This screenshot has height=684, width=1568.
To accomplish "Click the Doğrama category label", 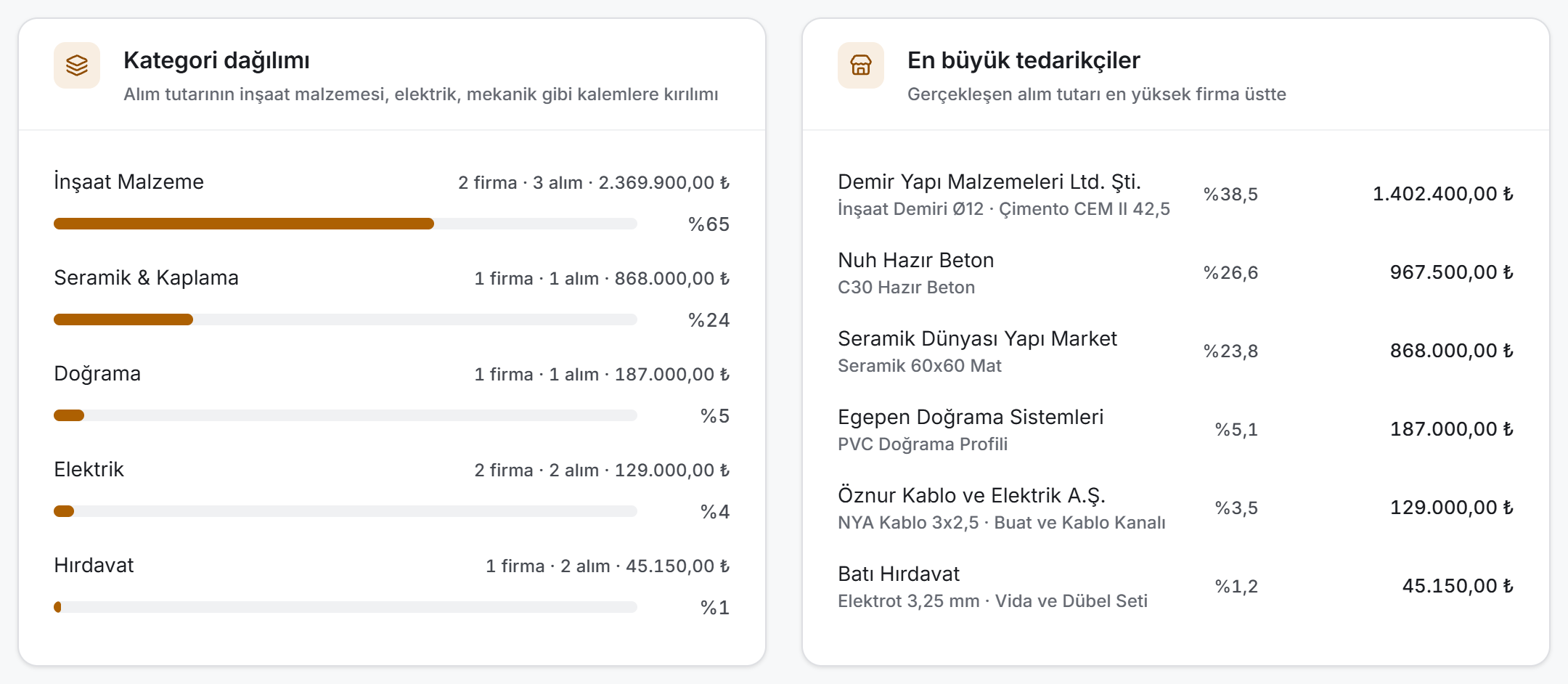I will 97,373.
